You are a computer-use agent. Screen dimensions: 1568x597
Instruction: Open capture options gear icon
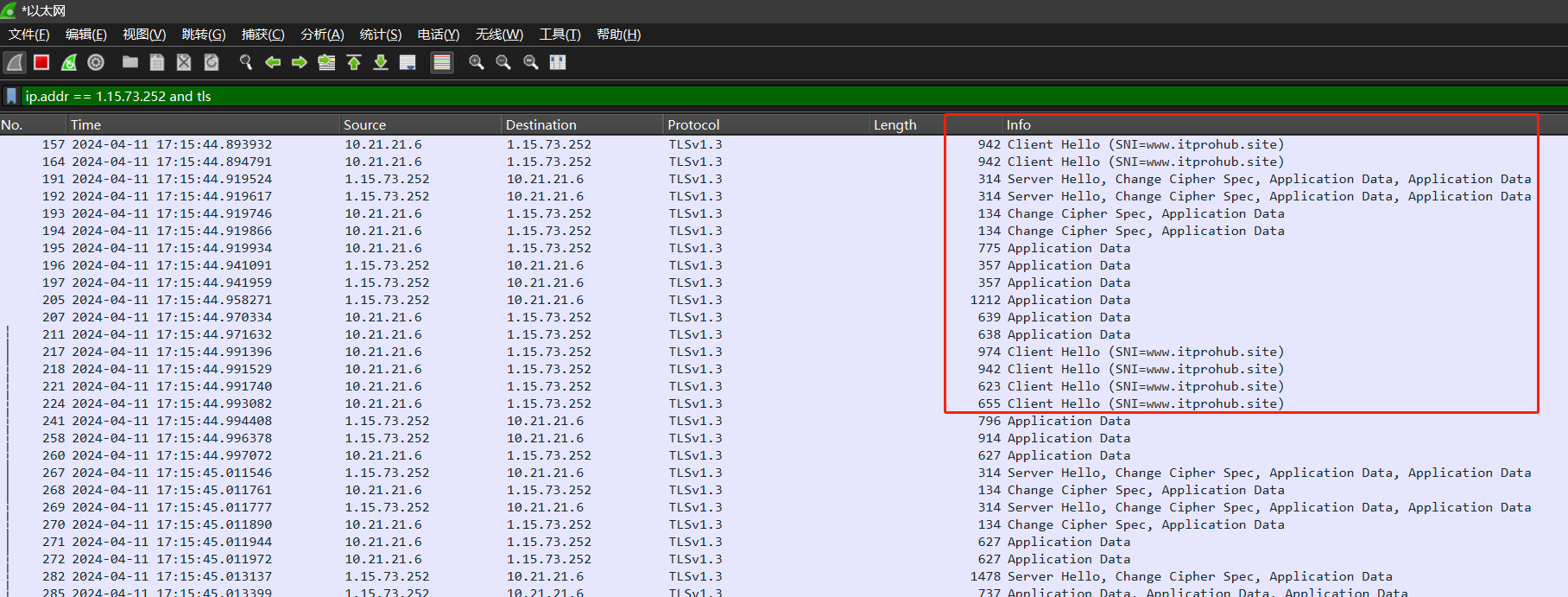pos(96,62)
